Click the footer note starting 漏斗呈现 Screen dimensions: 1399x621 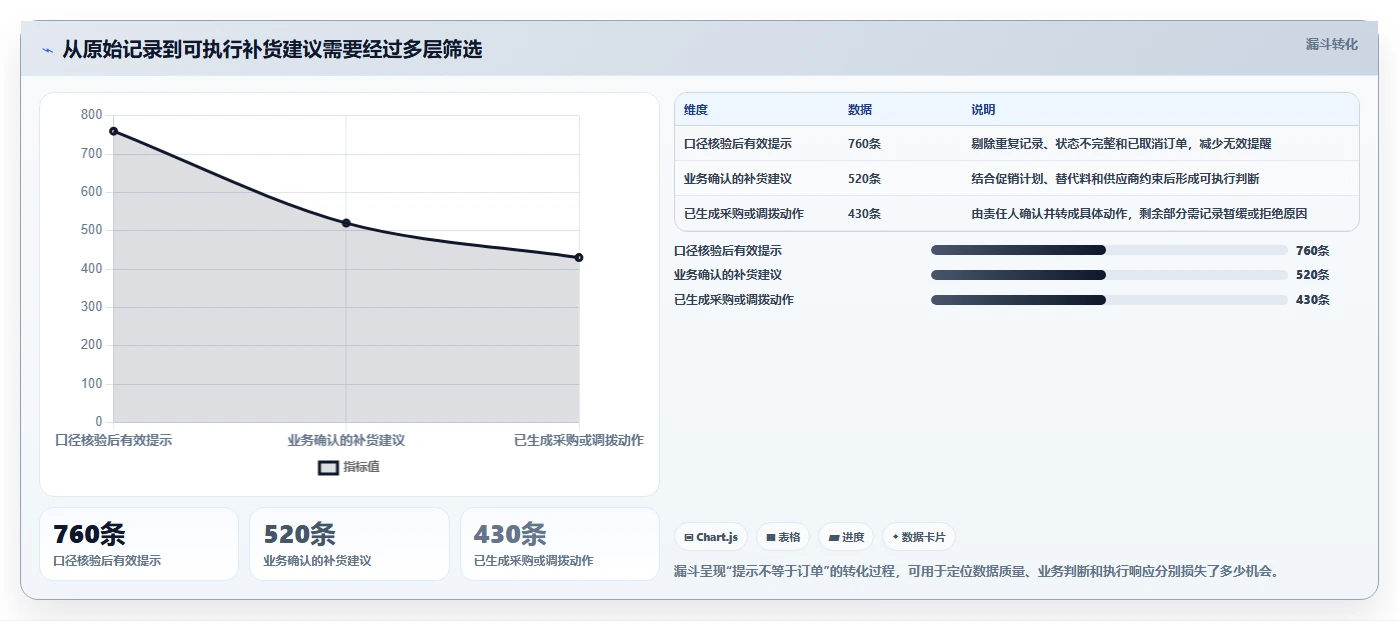pyautogui.click(x=977, y=572)
